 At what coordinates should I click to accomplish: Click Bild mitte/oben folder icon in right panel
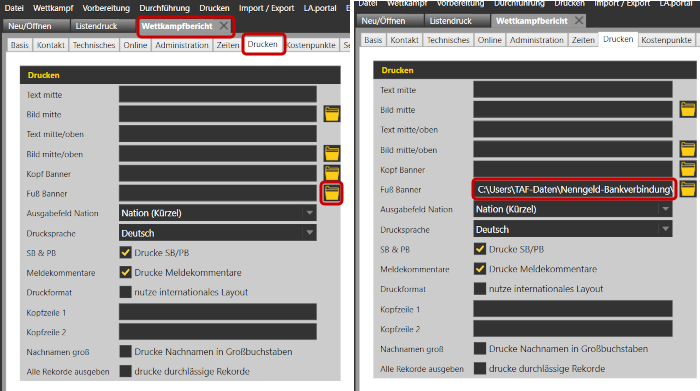688,149
